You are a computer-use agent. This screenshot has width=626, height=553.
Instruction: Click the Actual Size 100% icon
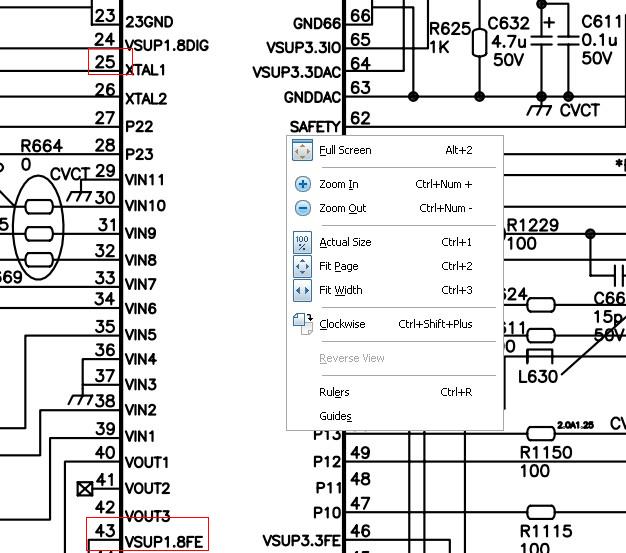tap(302, 242)
